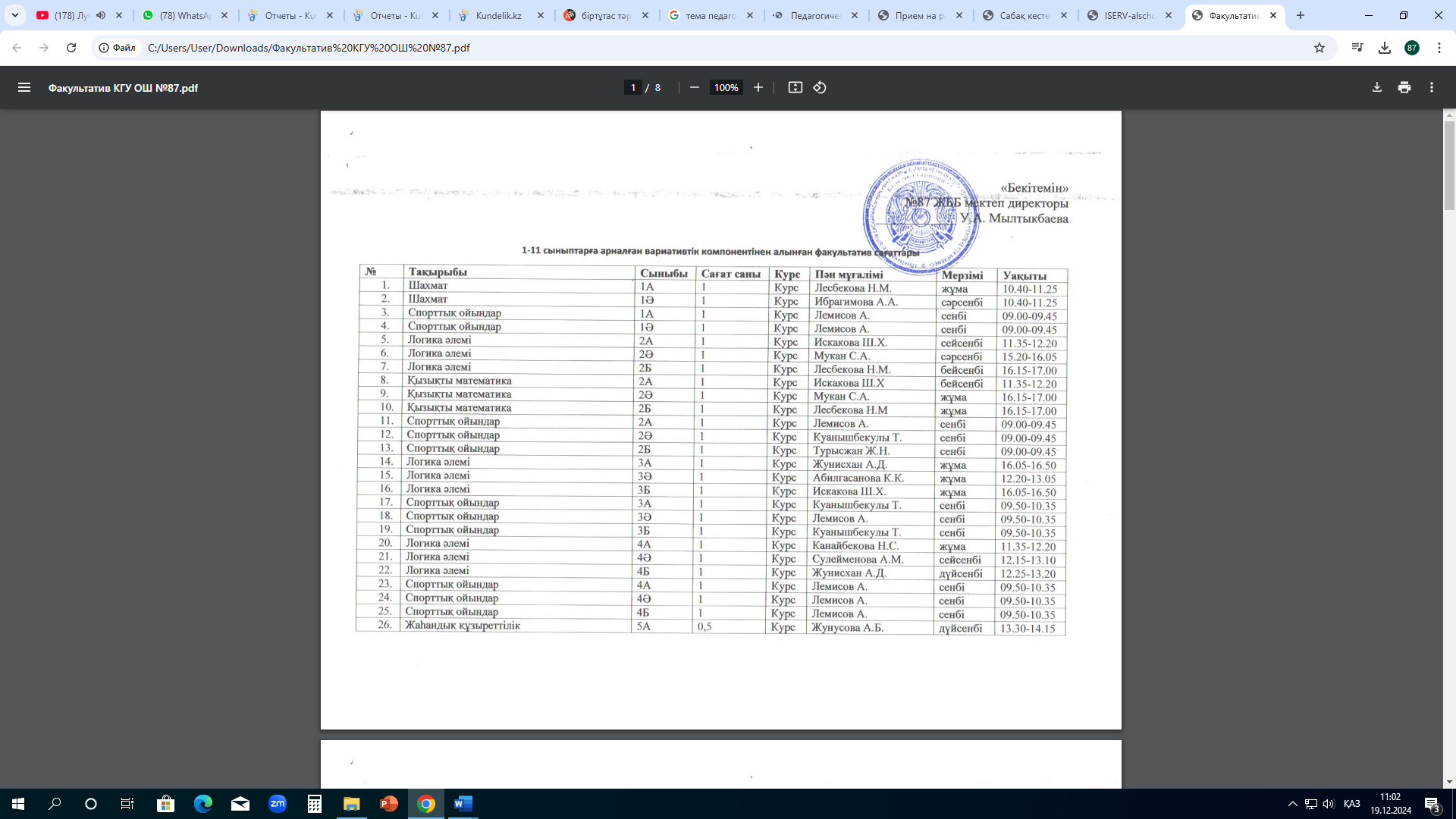Viewport: 1456px width, 819px height.
Task: Click 'Жаһандық құзыреттілік' in row 26
Action: tap(463, 626)
